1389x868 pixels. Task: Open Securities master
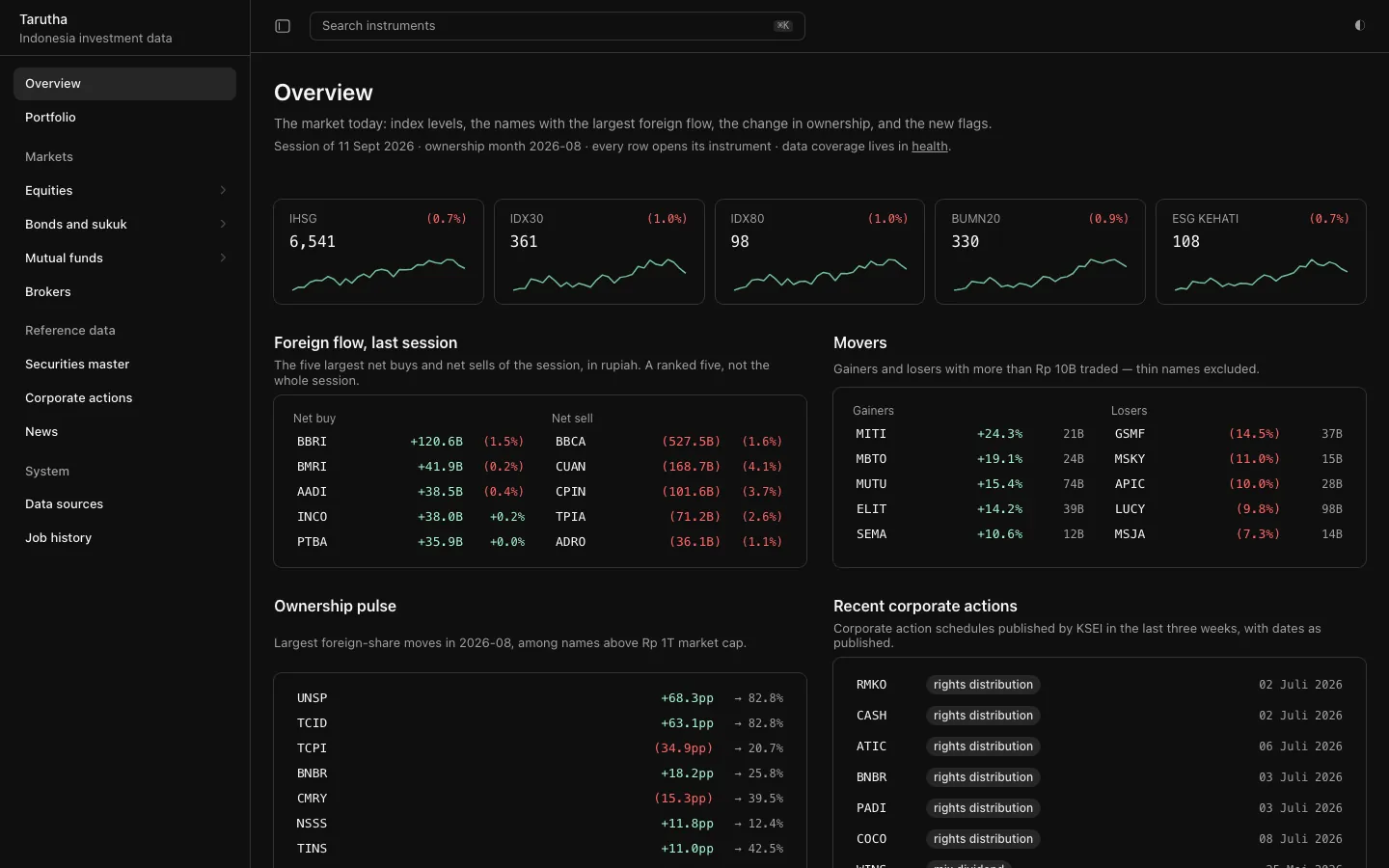click(124, 364)
